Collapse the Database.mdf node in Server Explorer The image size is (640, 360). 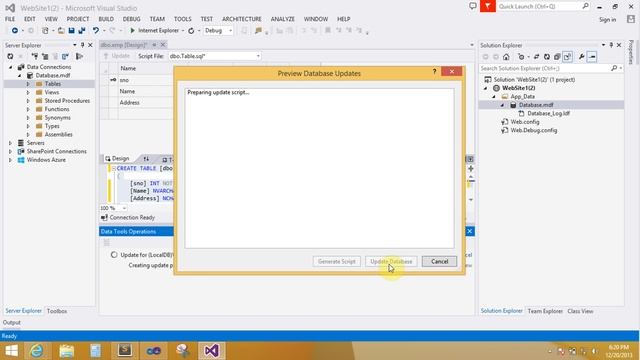pos(20,76)
